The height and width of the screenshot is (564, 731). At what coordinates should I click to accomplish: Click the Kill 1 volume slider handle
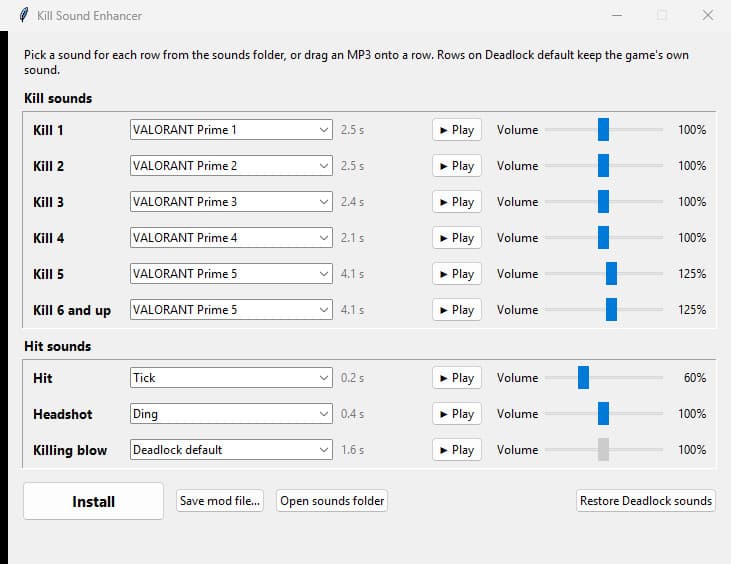[603, 130]
